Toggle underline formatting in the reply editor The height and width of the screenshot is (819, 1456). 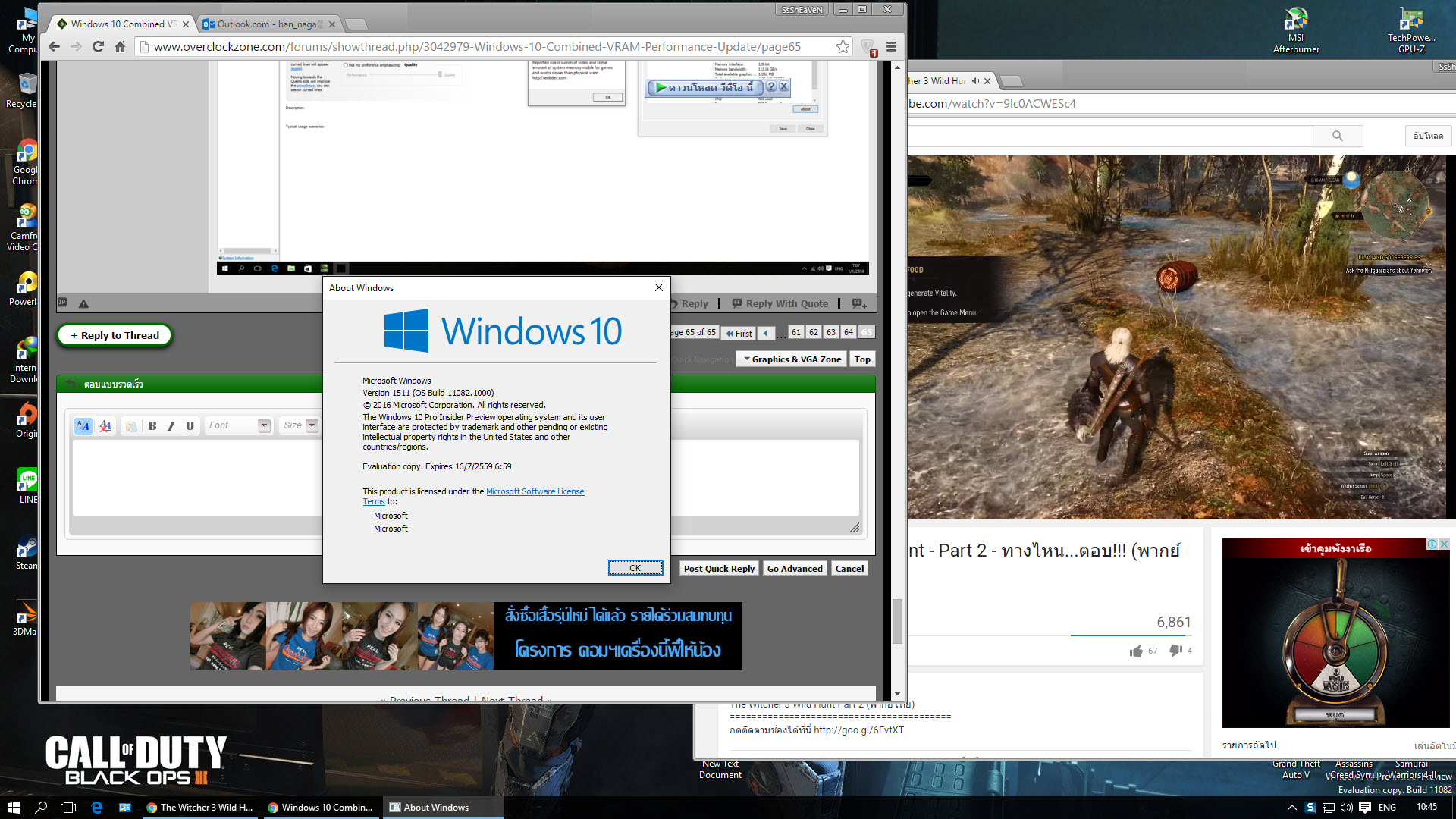(190, 426)
